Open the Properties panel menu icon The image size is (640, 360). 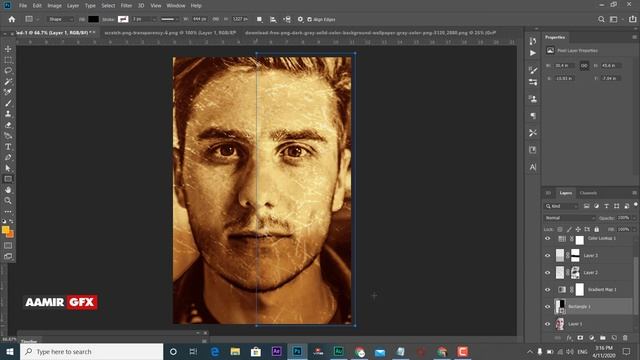[x=634, y=37]
